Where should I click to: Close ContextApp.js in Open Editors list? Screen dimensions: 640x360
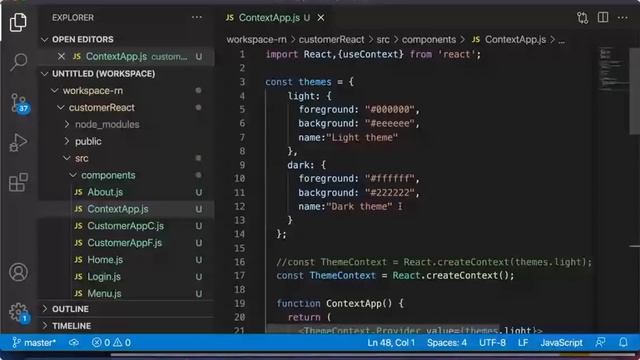tap(61, 56)
